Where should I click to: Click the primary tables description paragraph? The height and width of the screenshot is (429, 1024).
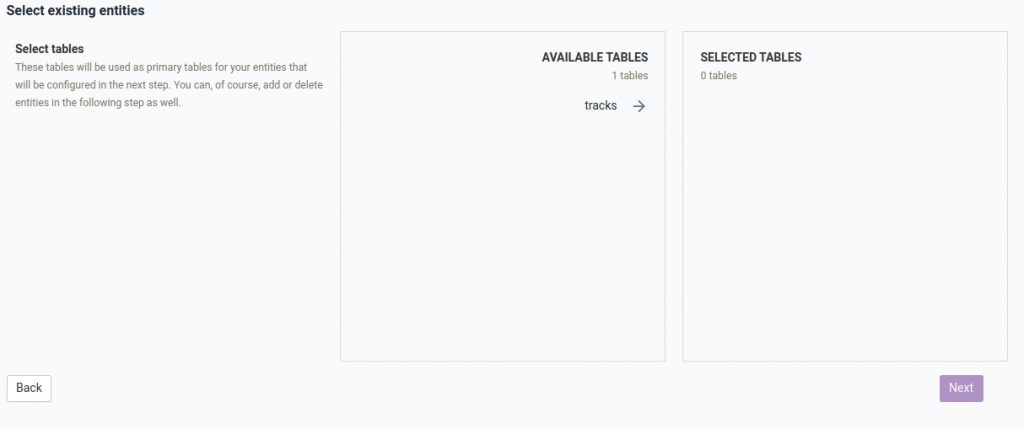168,84
